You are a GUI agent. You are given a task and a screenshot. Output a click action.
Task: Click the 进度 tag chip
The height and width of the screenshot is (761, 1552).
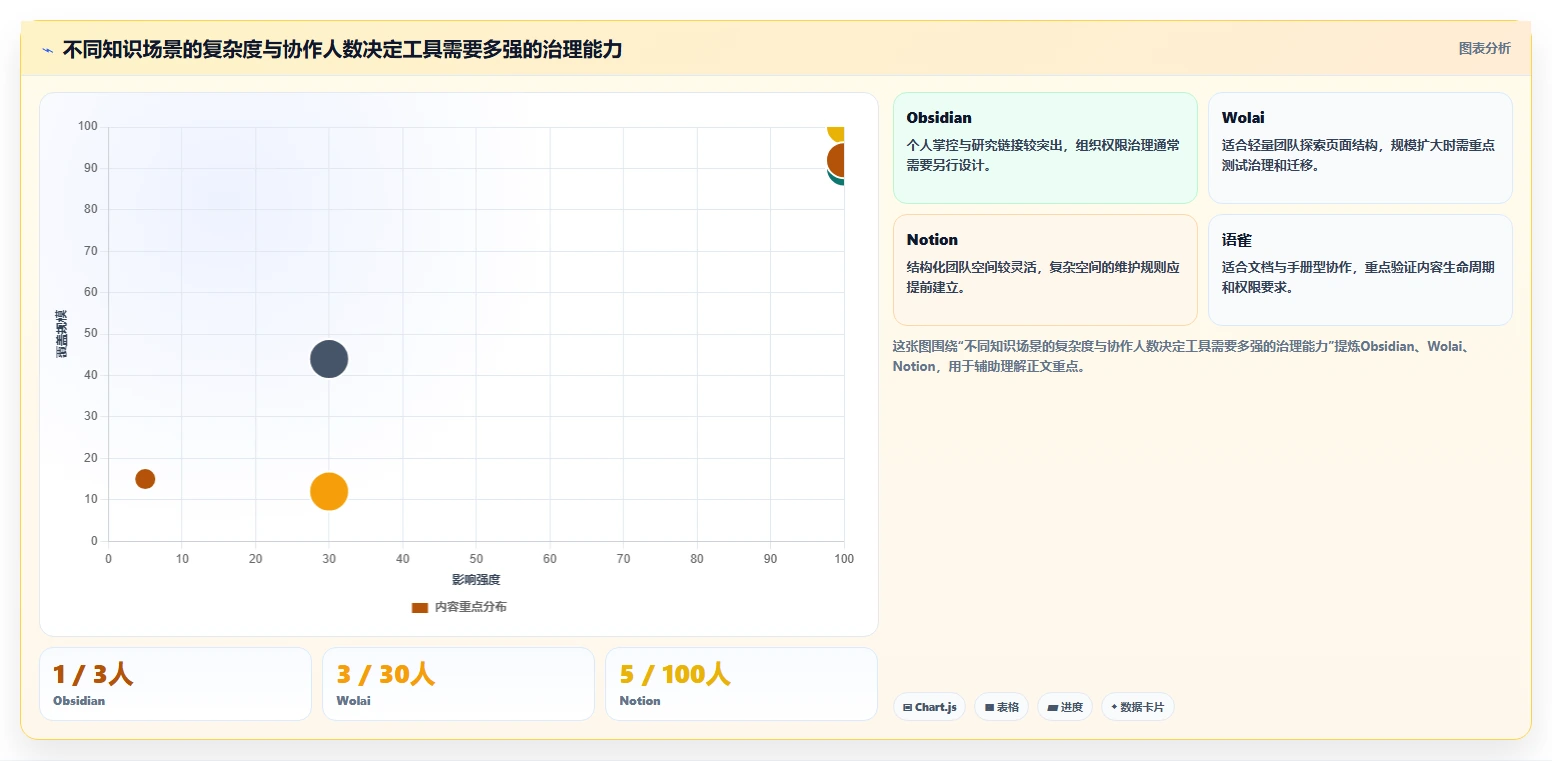pos(1065,707)
